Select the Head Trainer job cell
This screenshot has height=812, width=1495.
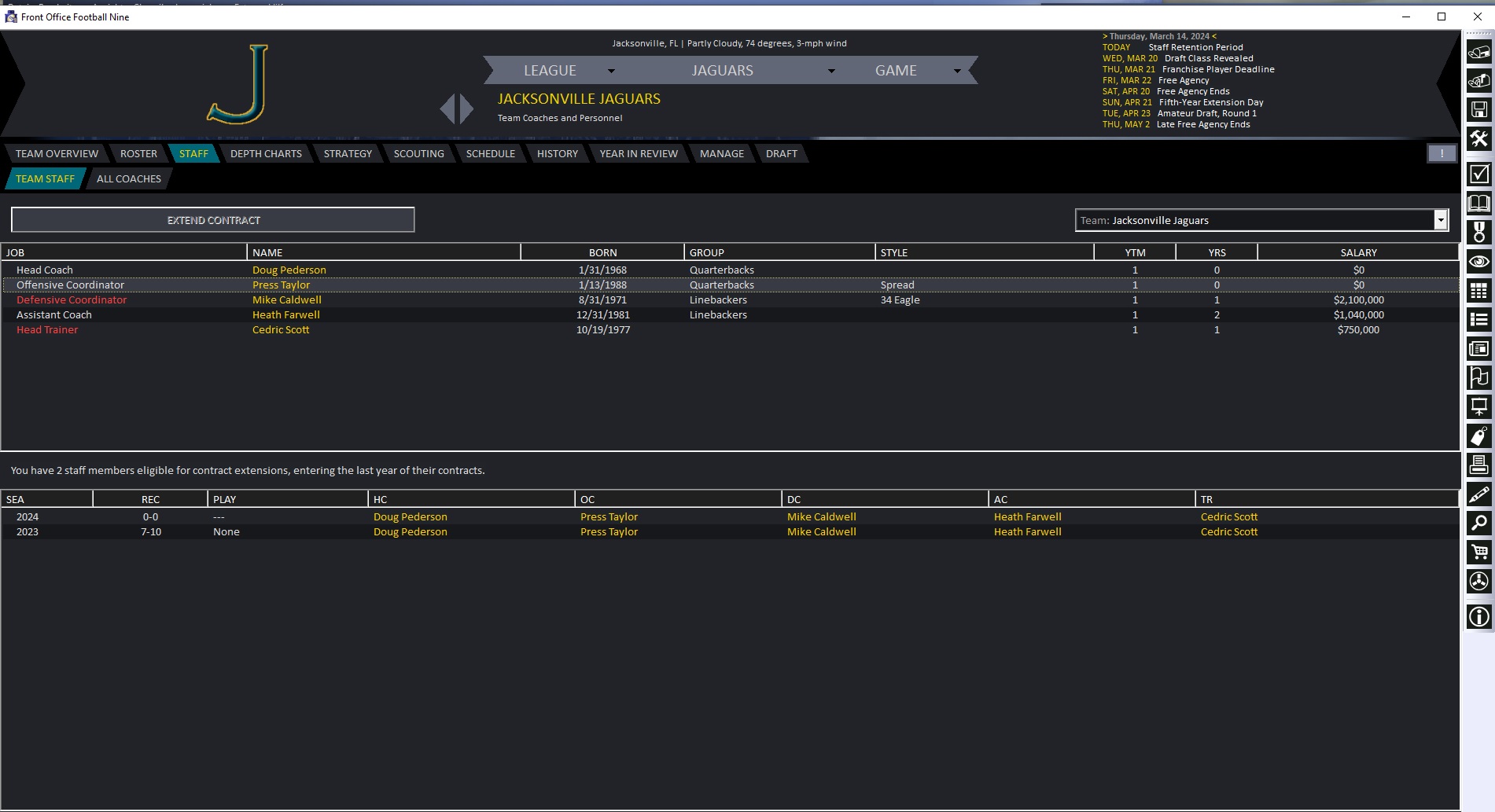[x=47, y=329]
